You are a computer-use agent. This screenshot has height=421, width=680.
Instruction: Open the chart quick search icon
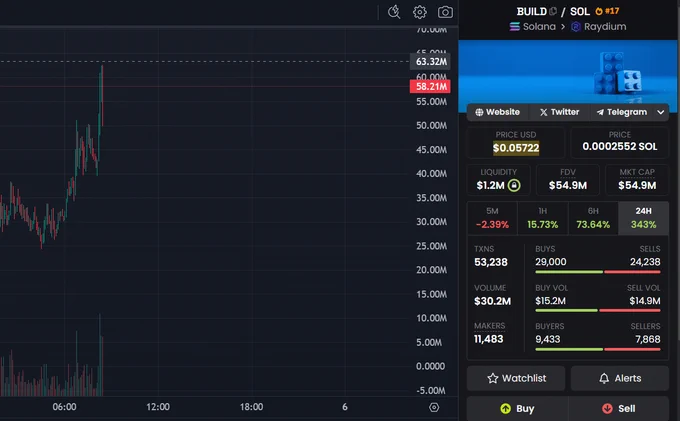coord(394,12)
